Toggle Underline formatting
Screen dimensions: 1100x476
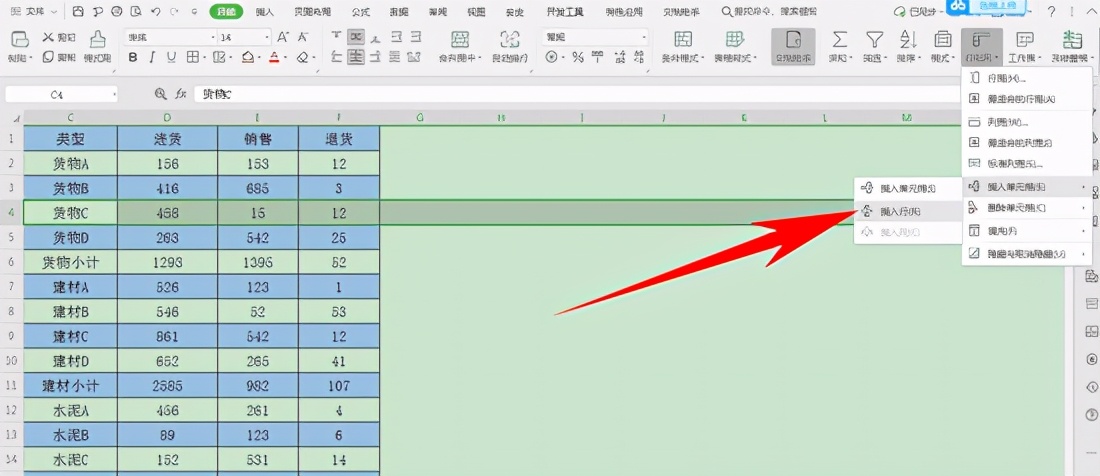coord(172,57)
